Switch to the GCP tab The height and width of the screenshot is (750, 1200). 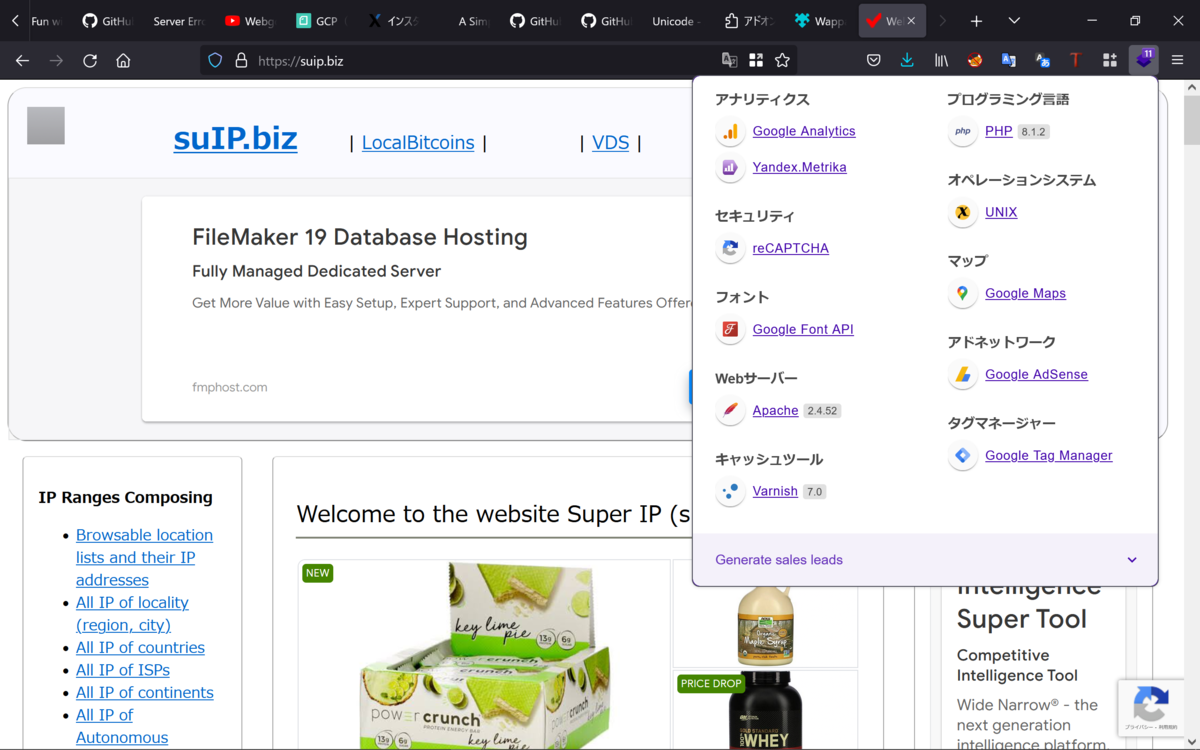coord(322,21)
